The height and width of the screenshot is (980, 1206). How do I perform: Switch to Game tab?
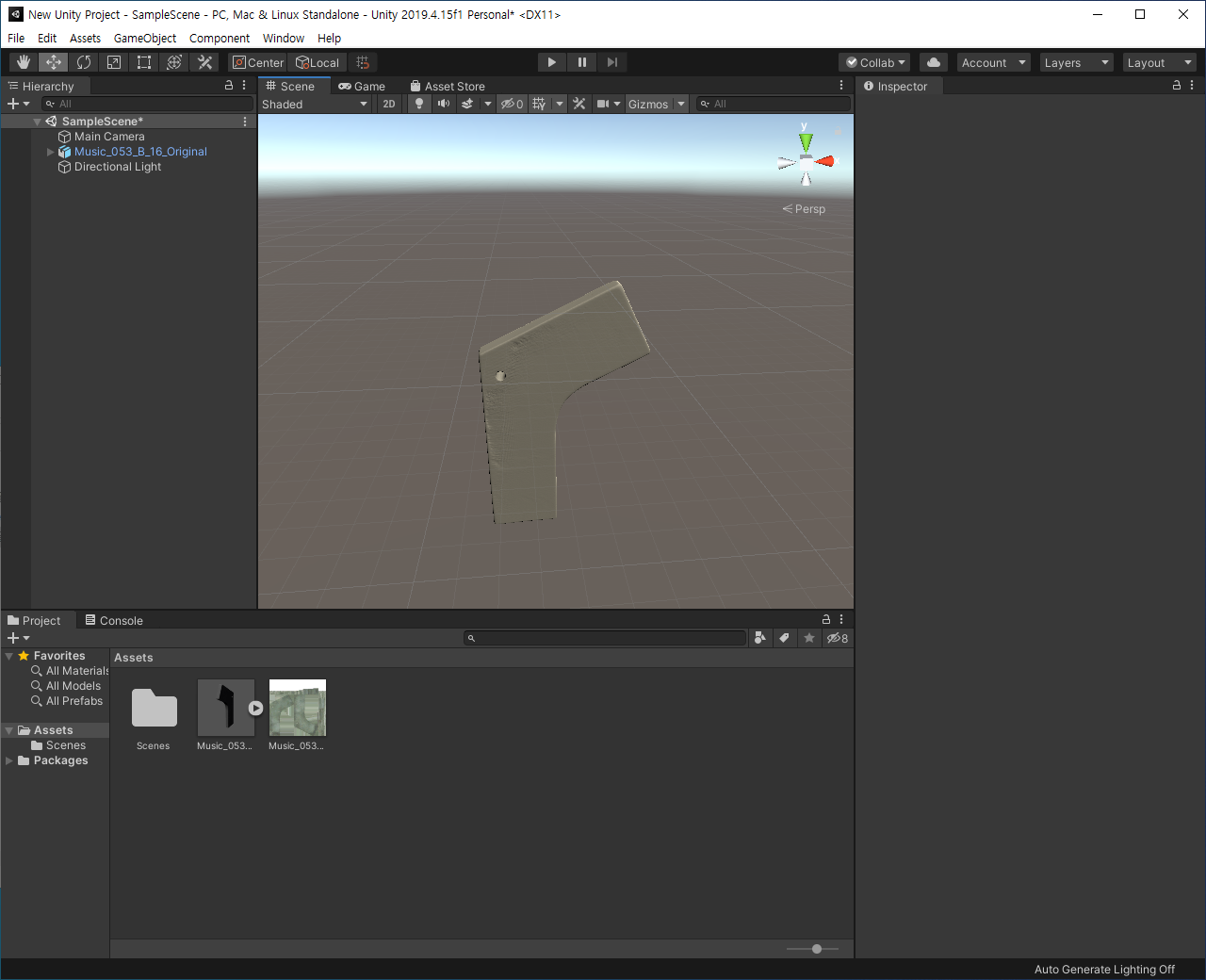[362, 86]
